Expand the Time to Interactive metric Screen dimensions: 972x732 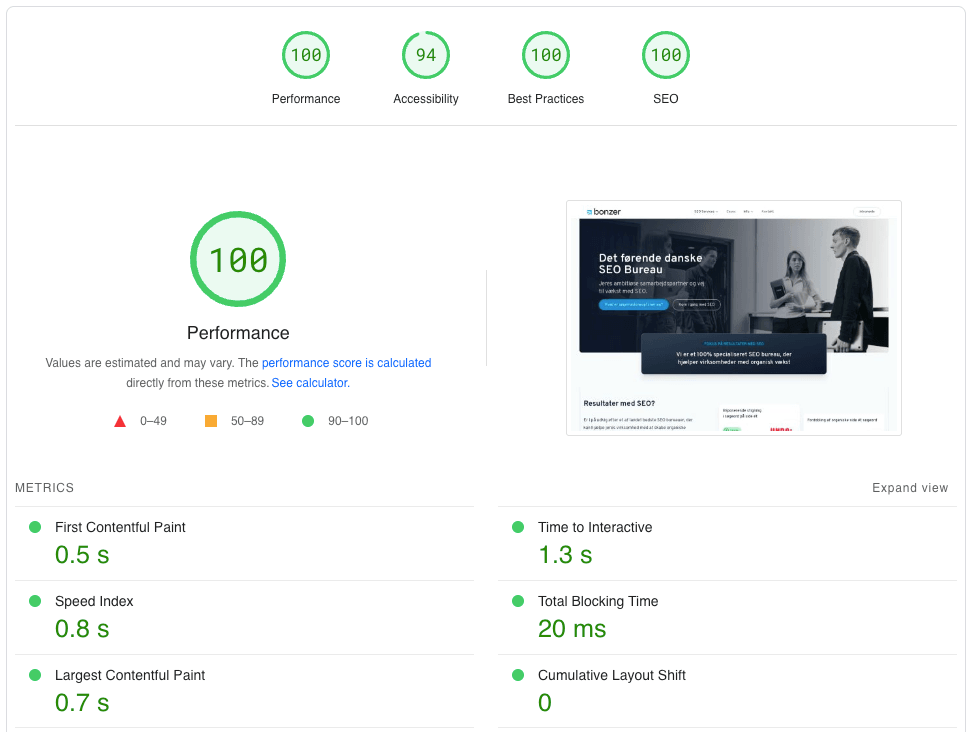(594, 527)
